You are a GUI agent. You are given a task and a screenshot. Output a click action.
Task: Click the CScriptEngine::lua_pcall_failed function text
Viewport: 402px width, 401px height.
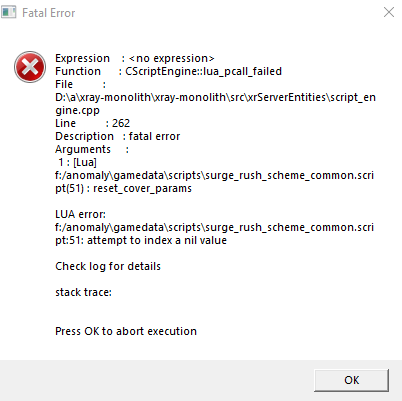203,71
